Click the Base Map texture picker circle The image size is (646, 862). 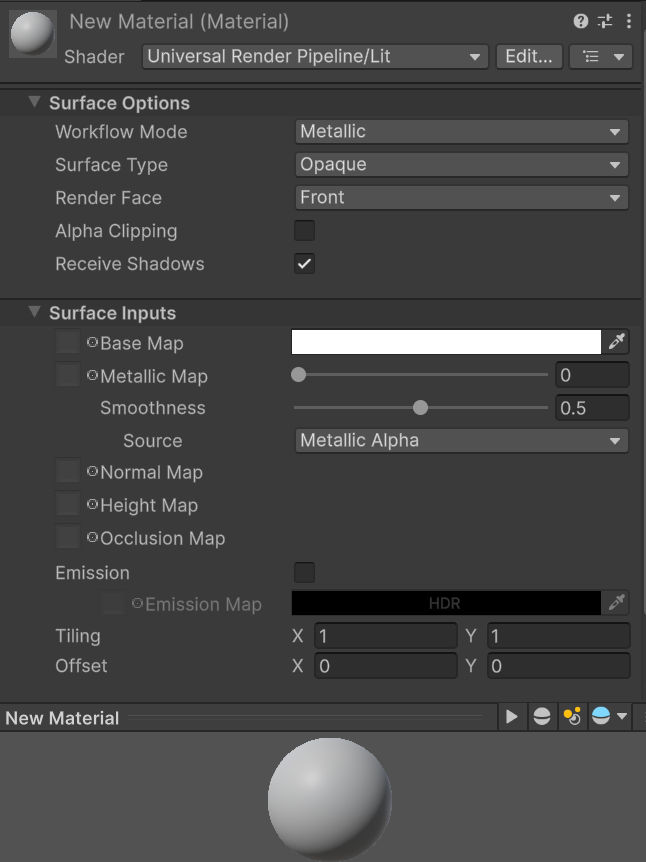coord(92,342)
